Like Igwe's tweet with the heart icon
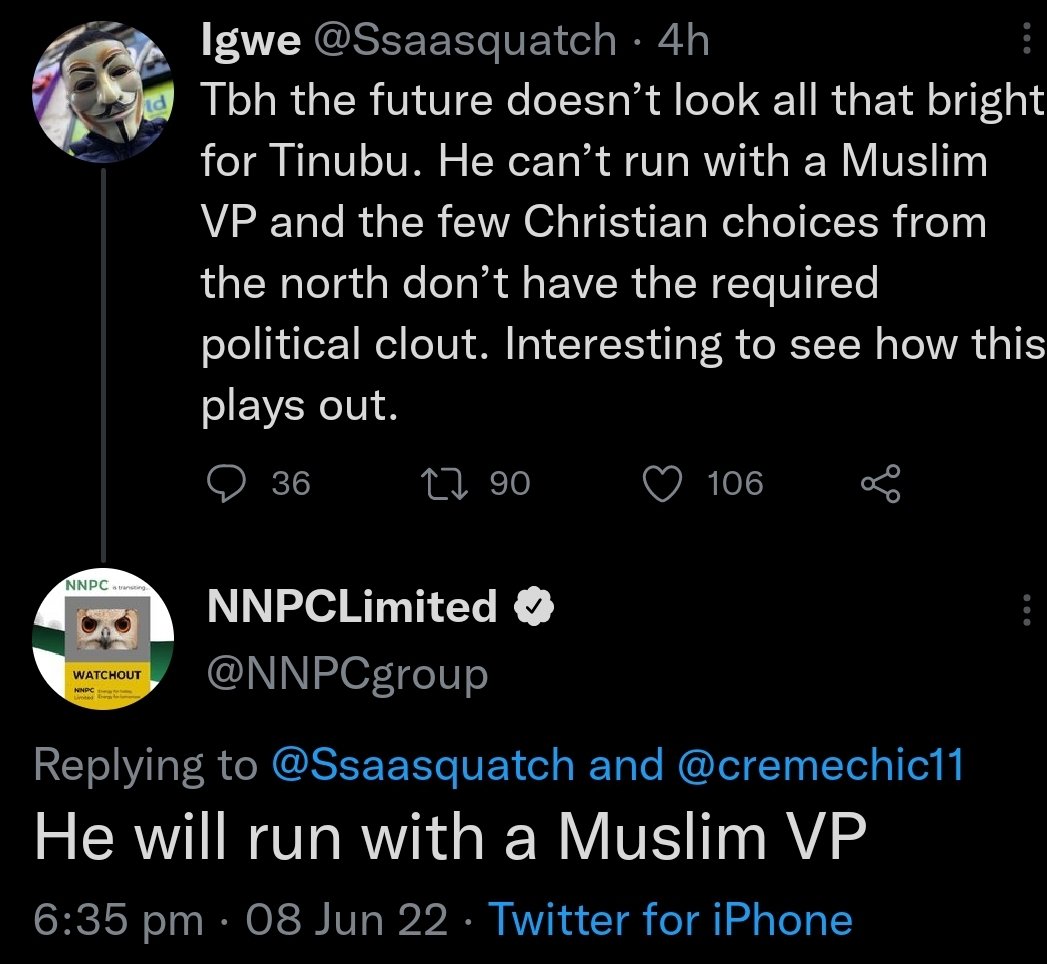This screenshot has width=1047, height=964. (x=659, y=484)
